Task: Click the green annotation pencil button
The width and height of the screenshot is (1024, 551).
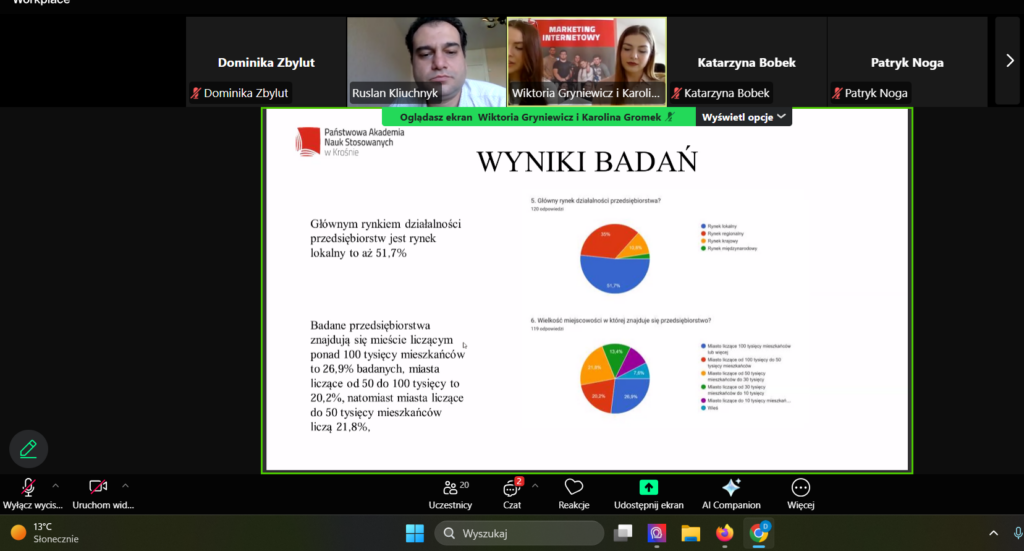Action: click(29, 448)
